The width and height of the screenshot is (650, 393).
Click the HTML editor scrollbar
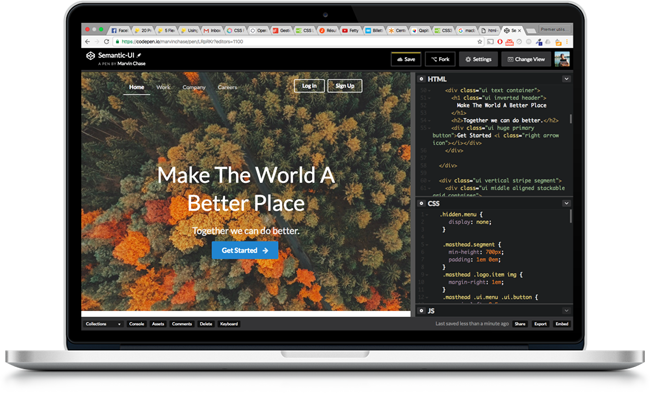pyautogui.click(x=571, y=119)
